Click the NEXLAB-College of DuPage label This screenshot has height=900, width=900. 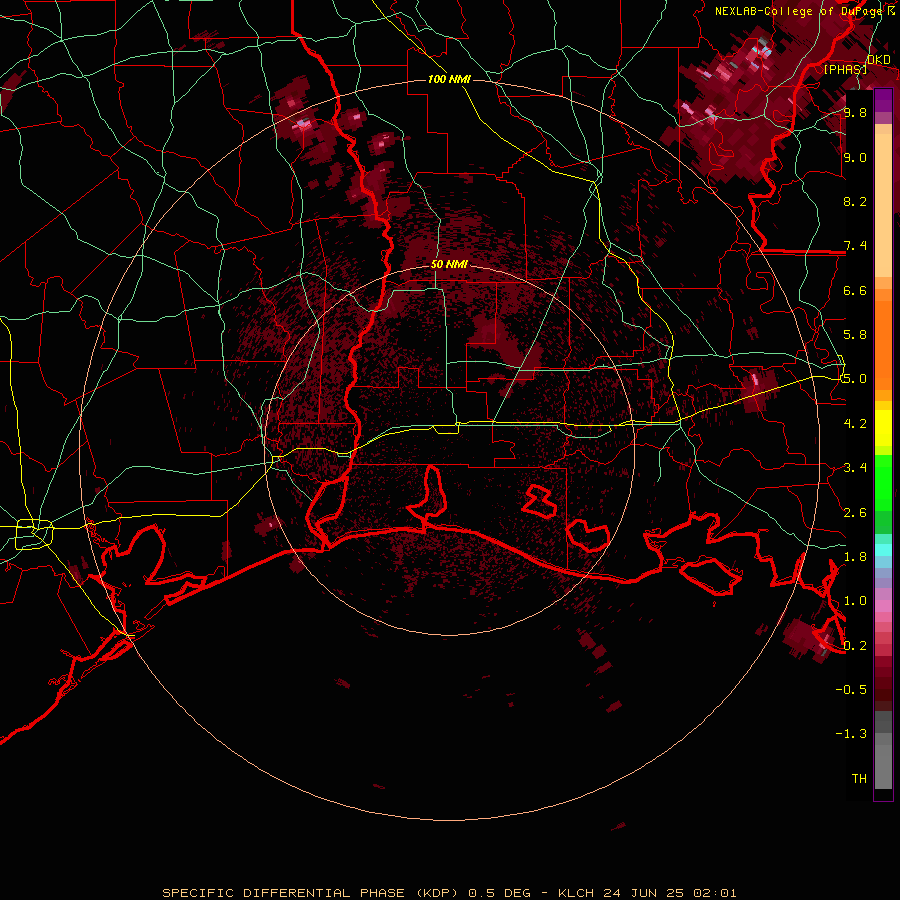(x=800, y=11)
